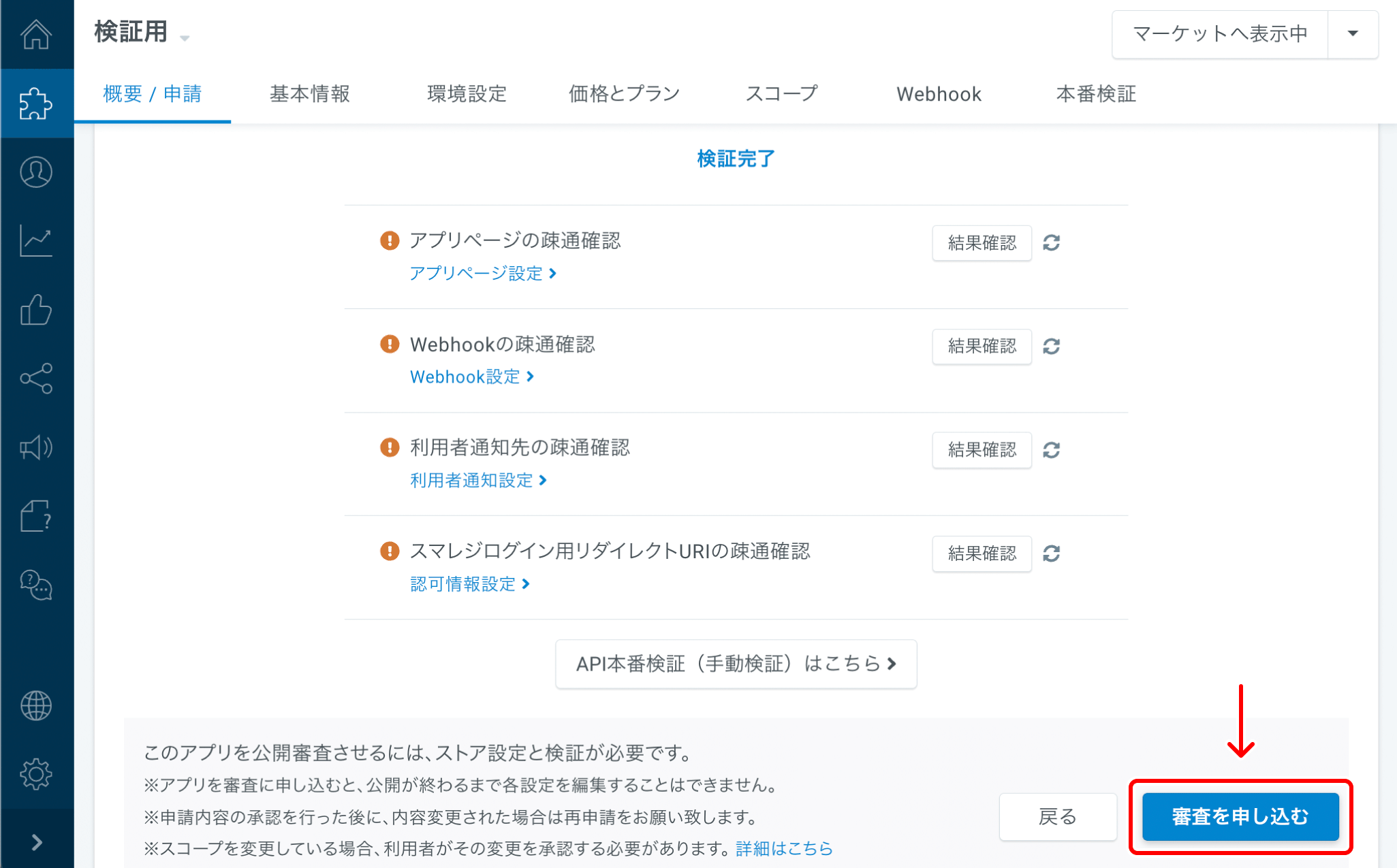Open the 詳細はこちら link
Image resolution: width=1397 pixels, height=868 pixels.
(783, 848)
